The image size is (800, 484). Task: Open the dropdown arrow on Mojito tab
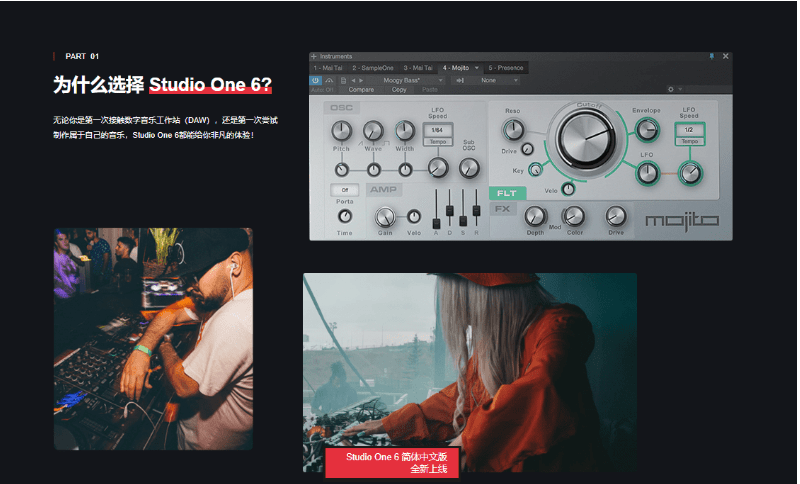click(x=477, y=68)
